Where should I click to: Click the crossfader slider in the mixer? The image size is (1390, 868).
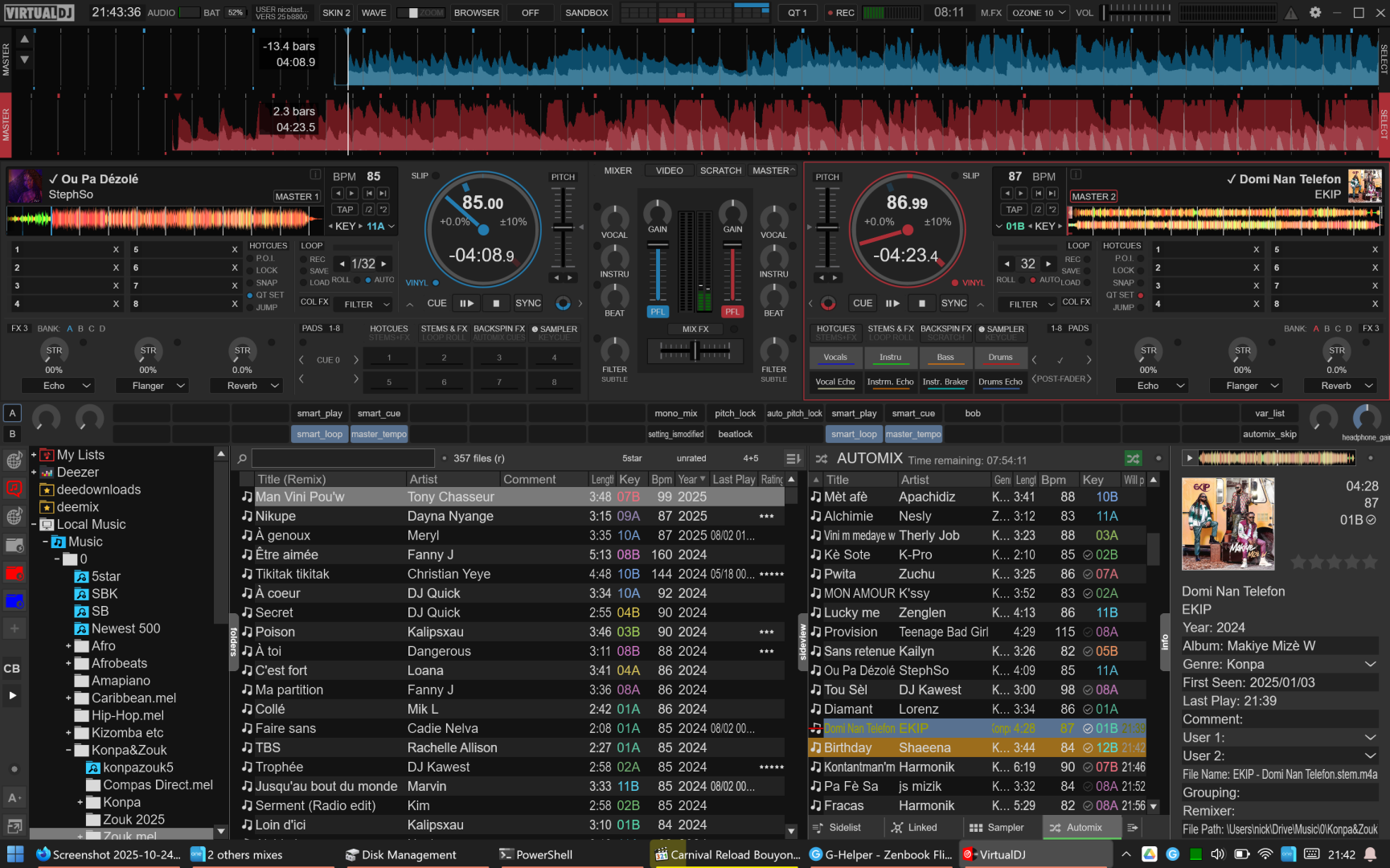695,350
